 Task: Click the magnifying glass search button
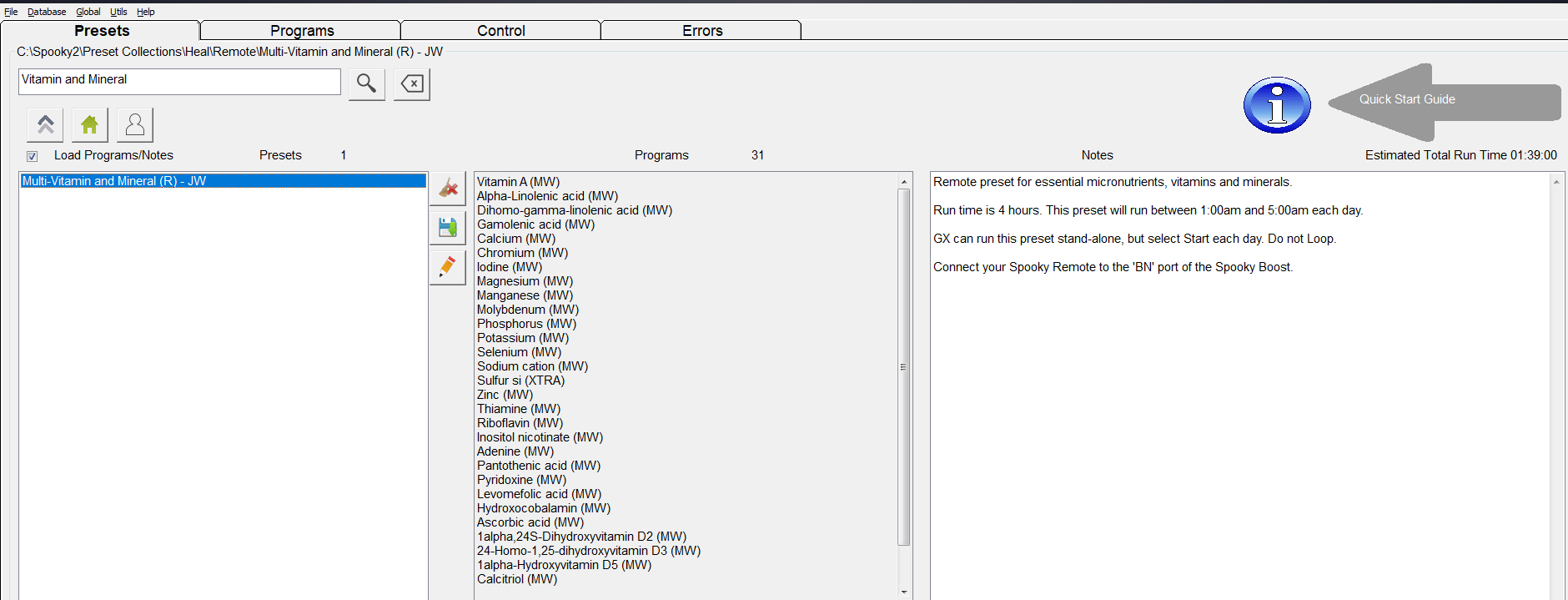pyautogui.click(x=366, y=83)
